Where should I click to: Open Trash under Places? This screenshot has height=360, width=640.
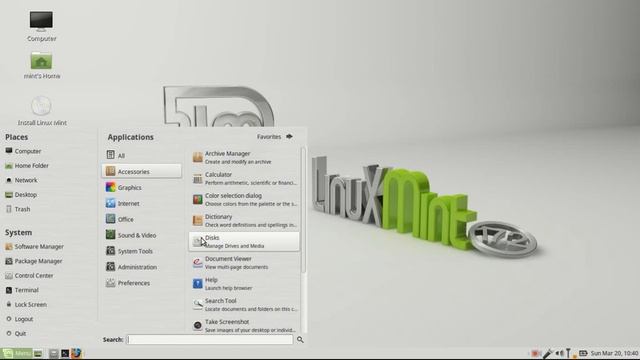point(18,209)
